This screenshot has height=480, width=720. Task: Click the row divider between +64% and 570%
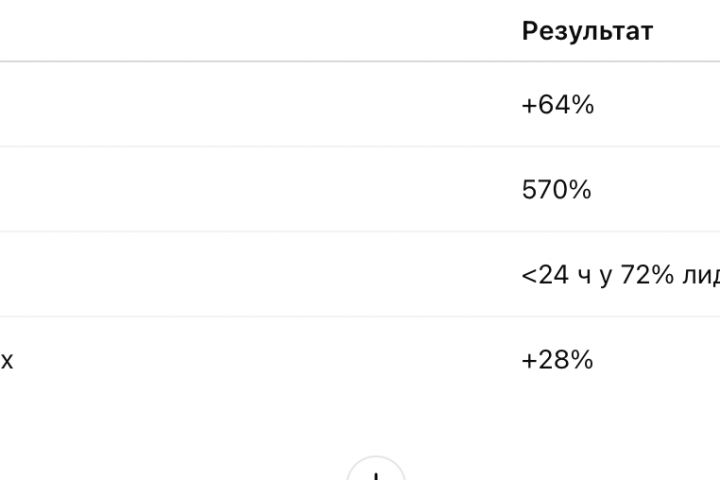point(400,147)
